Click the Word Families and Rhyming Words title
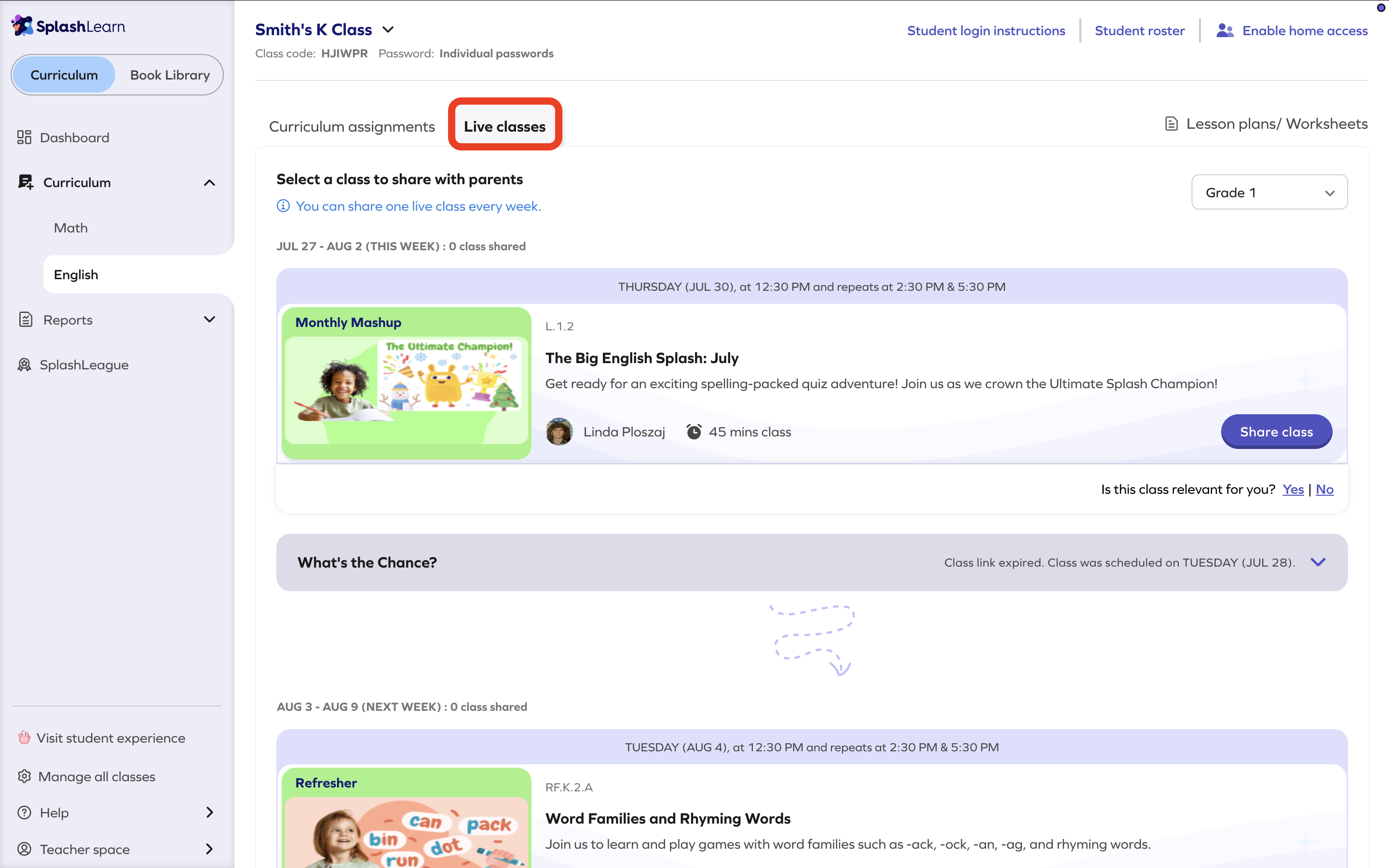Image resolution: width=1389 pixels, height=868 pixels. point(667,818)
